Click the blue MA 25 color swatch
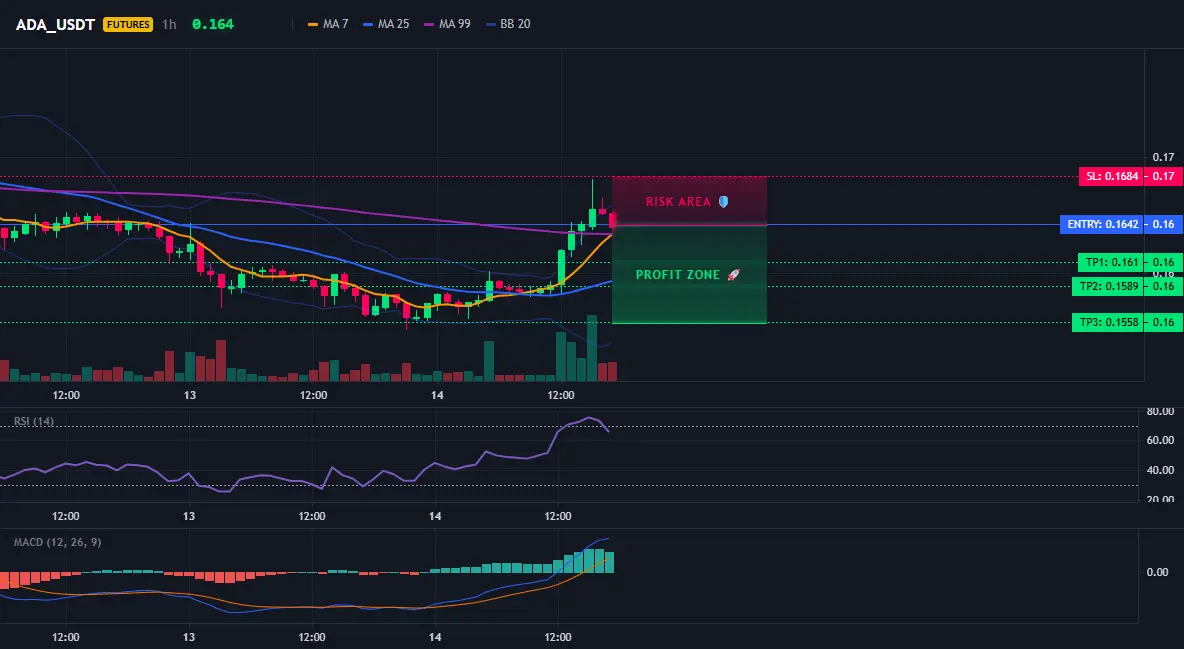The height and width of the screenshot is (649, 1184). 368,24
